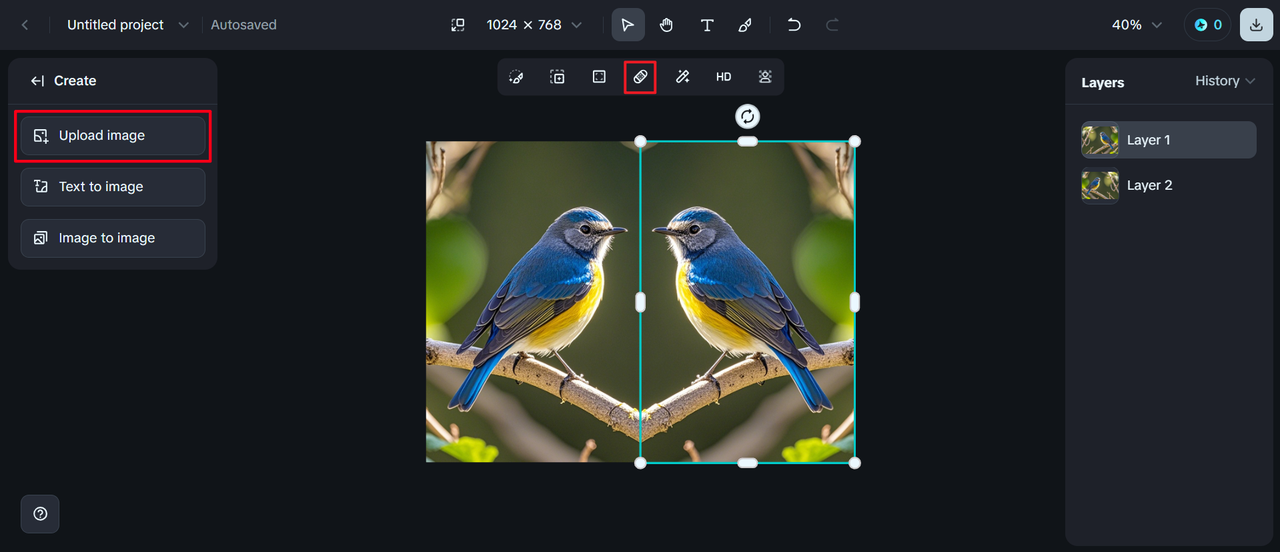Collapse the Create panel with back arrow
Viewport: 1280px width, 552px height.
pyautogui.click(x=38, y=81)
